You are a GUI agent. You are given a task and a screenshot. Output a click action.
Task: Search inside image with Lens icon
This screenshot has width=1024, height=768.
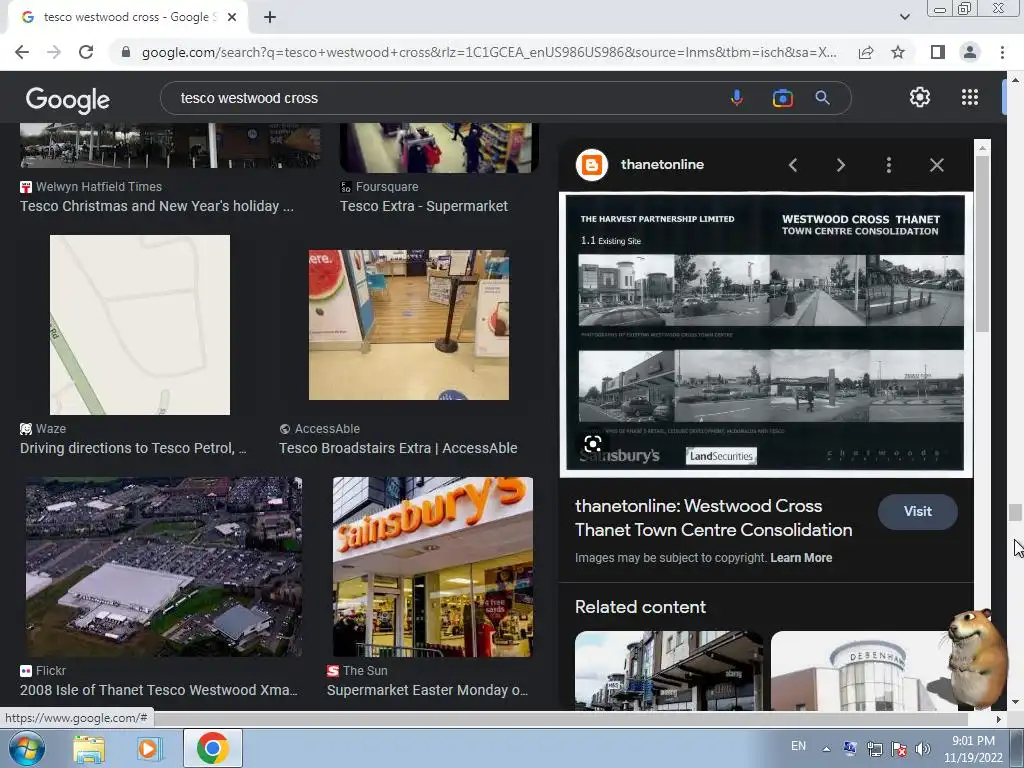592,445
